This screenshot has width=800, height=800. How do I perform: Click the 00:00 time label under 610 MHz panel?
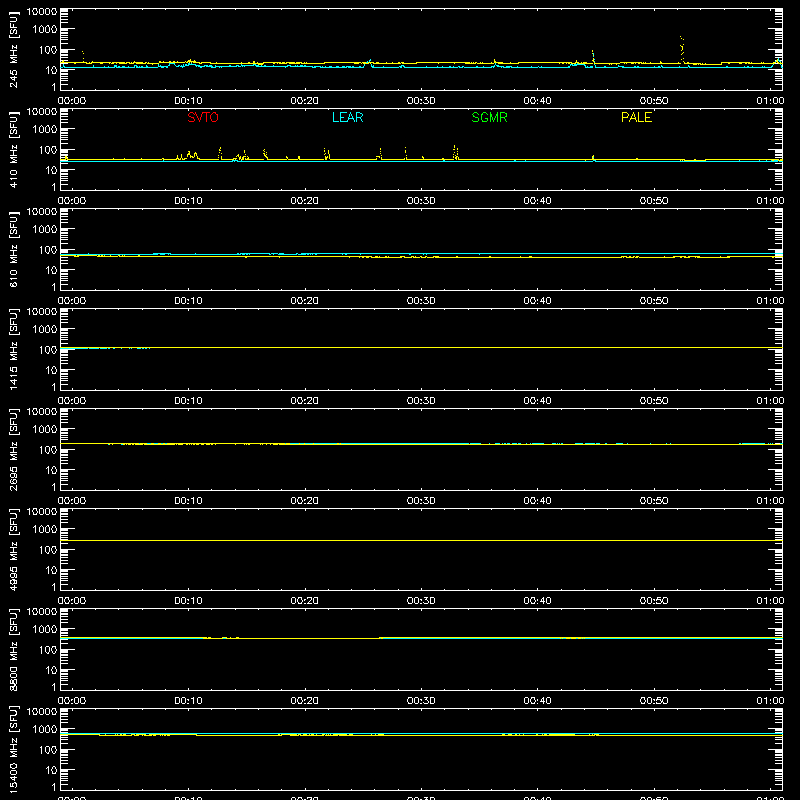[72, 301]
